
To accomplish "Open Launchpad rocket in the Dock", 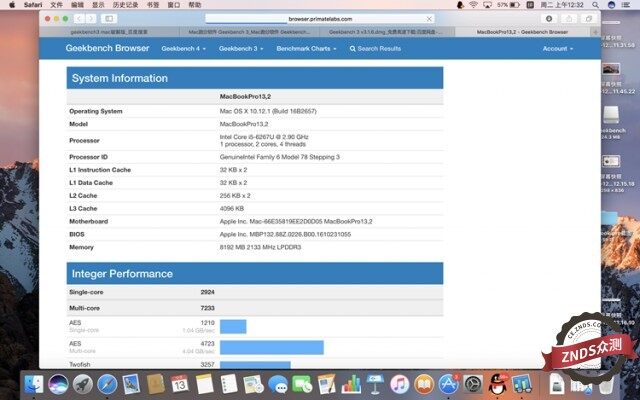I will pos(82,384).
